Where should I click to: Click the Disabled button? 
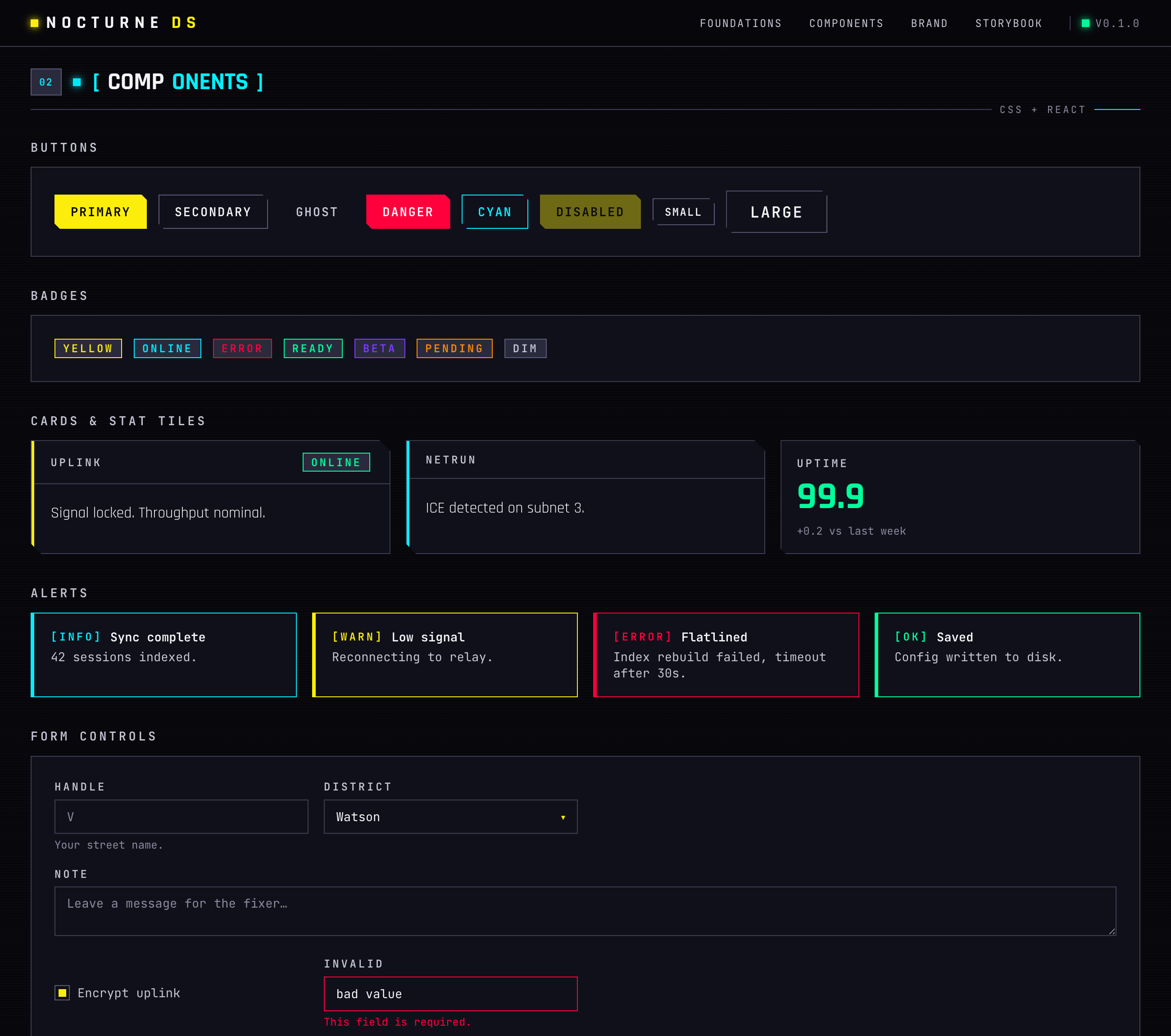point(590,212)
